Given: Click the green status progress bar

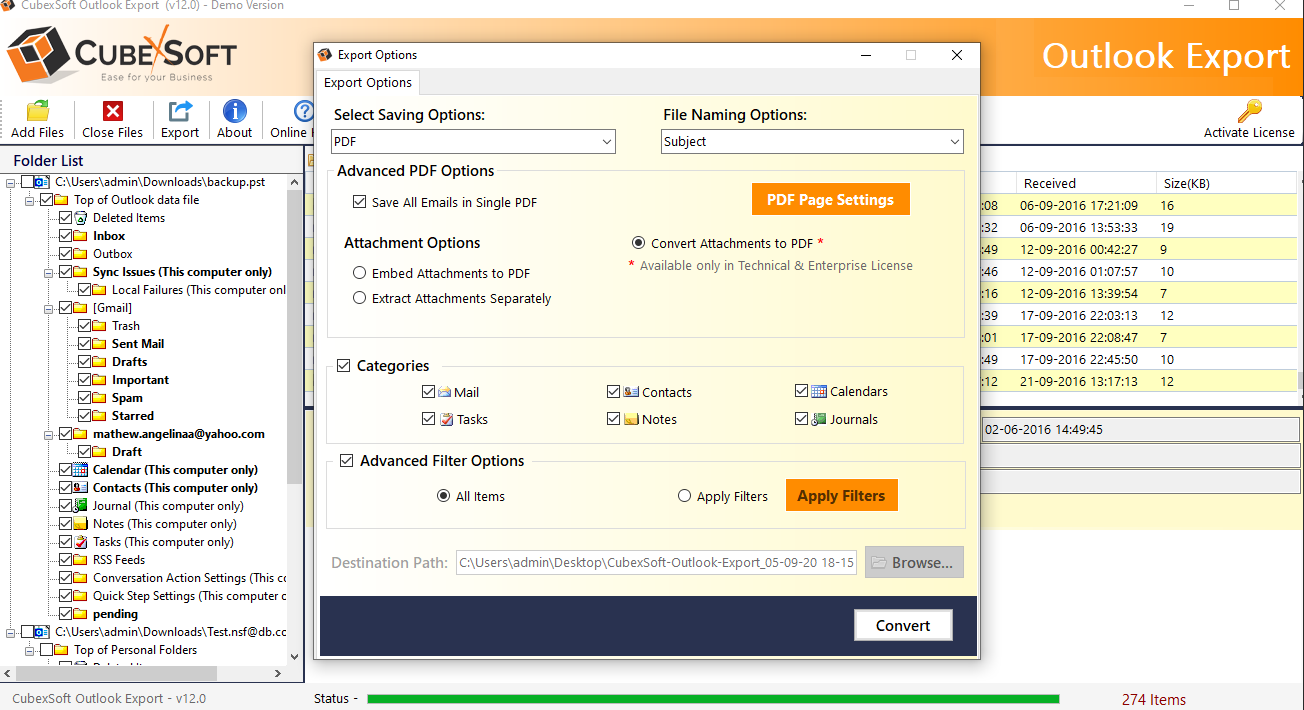Looking at the screenshot, I should point(712,699).
